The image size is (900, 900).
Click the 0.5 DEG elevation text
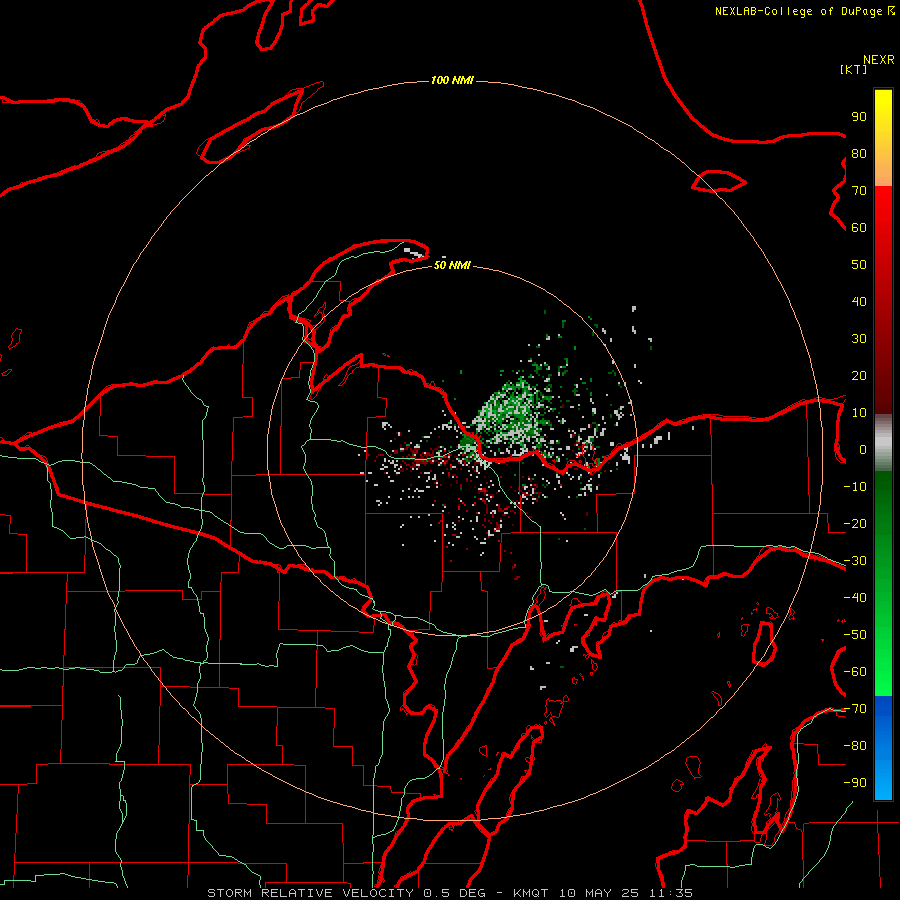pyautogui.click(x=455, y=893)
